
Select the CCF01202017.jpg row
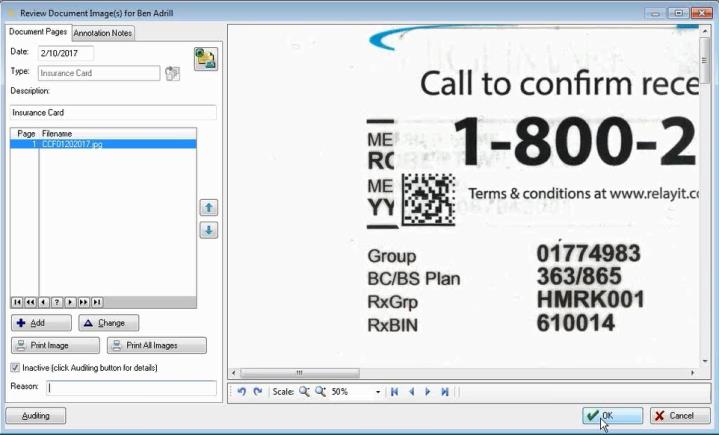point(103,144)
